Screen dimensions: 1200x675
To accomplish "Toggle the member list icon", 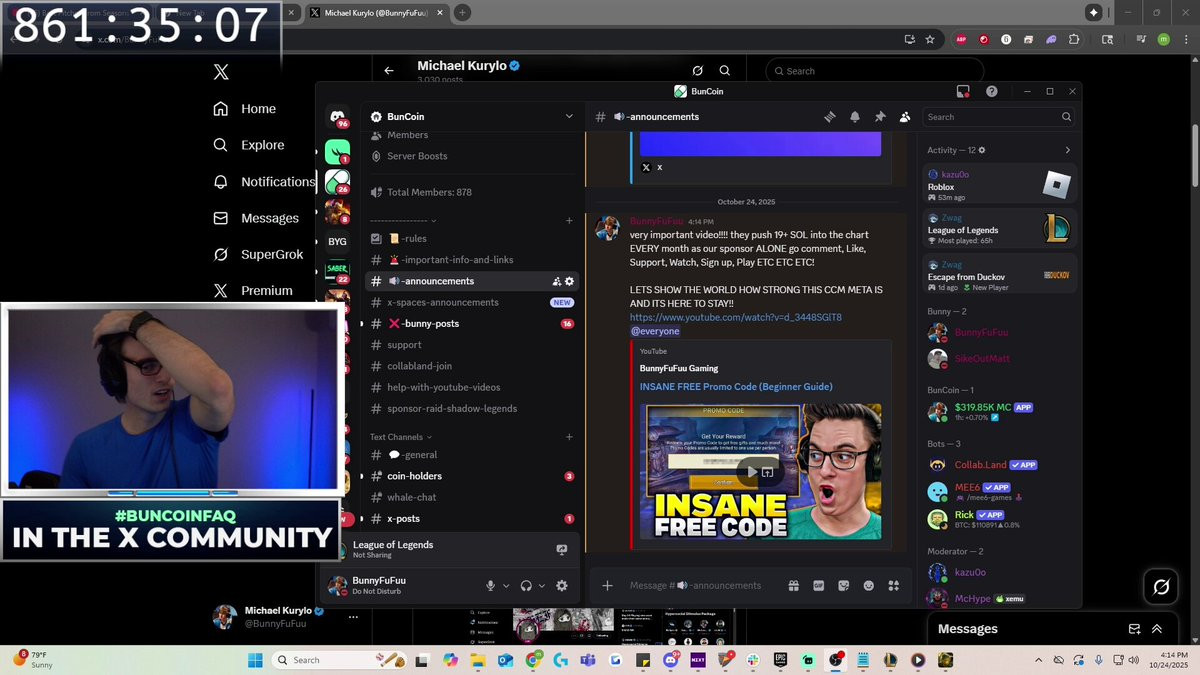I will (905, 117).
